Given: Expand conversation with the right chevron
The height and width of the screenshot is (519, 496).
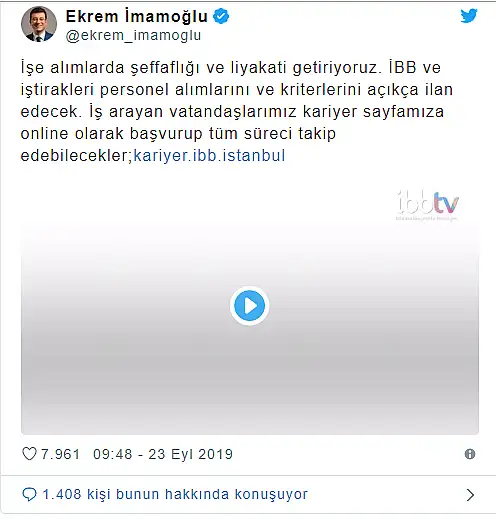Looking at the screenshot, I should click(470, 495).
